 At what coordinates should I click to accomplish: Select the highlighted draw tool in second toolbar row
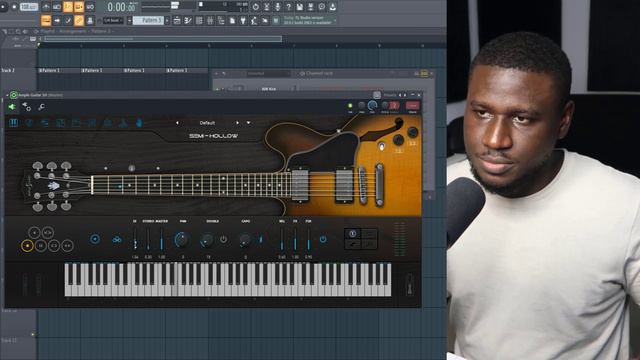79,20
